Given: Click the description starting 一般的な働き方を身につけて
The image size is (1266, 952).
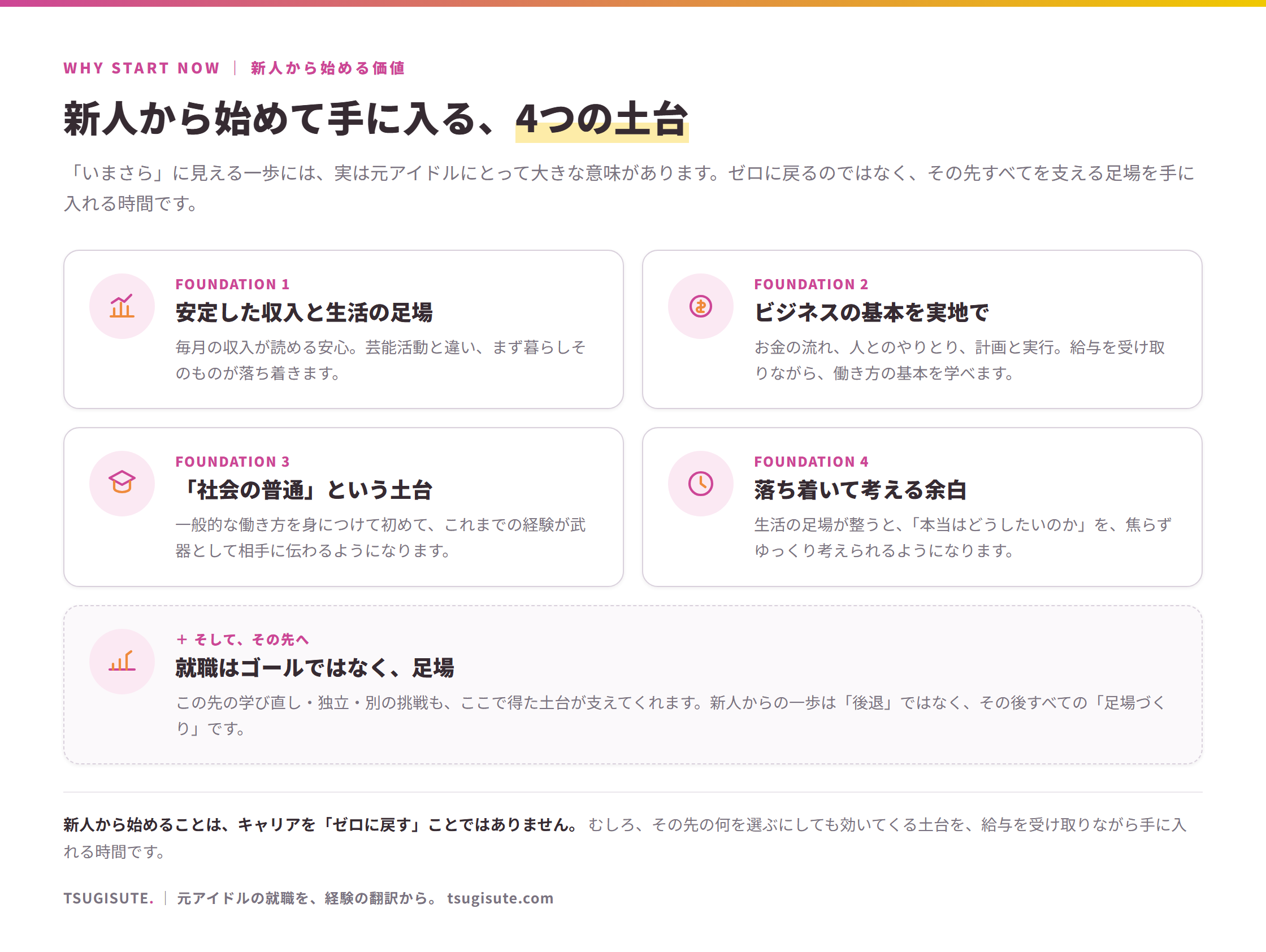Looking at the screenshot, I should [x=380, y=537].
